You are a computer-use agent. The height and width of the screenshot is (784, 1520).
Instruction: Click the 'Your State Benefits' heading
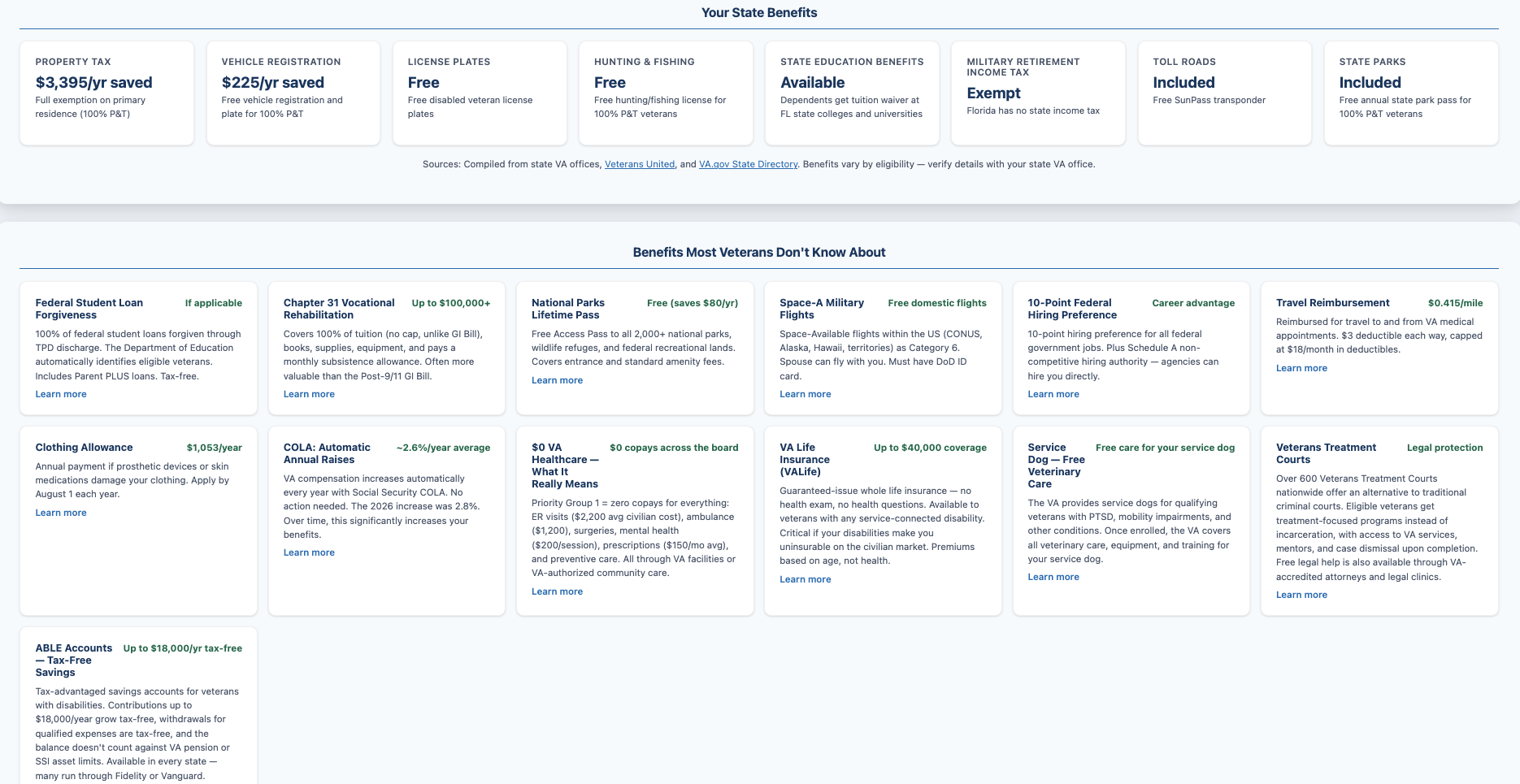point(759,12)
